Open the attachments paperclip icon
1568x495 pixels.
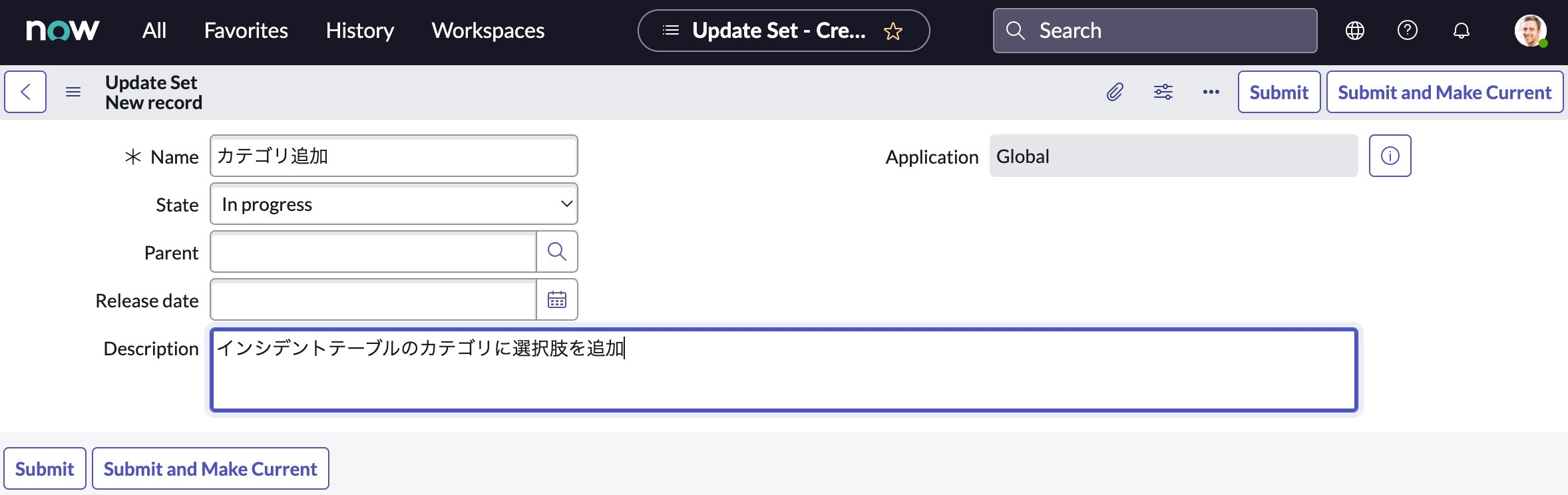click(x=1114, y=92)
